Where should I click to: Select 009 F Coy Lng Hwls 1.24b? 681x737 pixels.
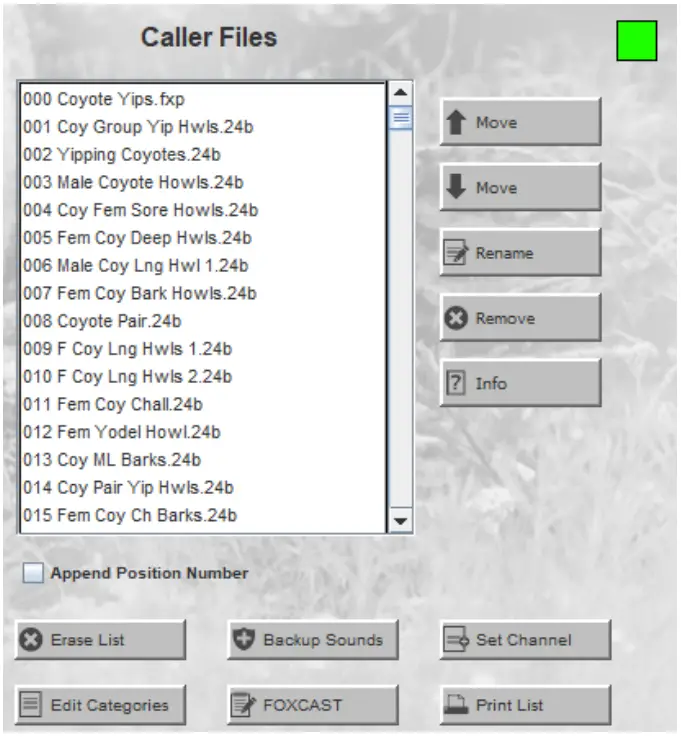(203, 349)
